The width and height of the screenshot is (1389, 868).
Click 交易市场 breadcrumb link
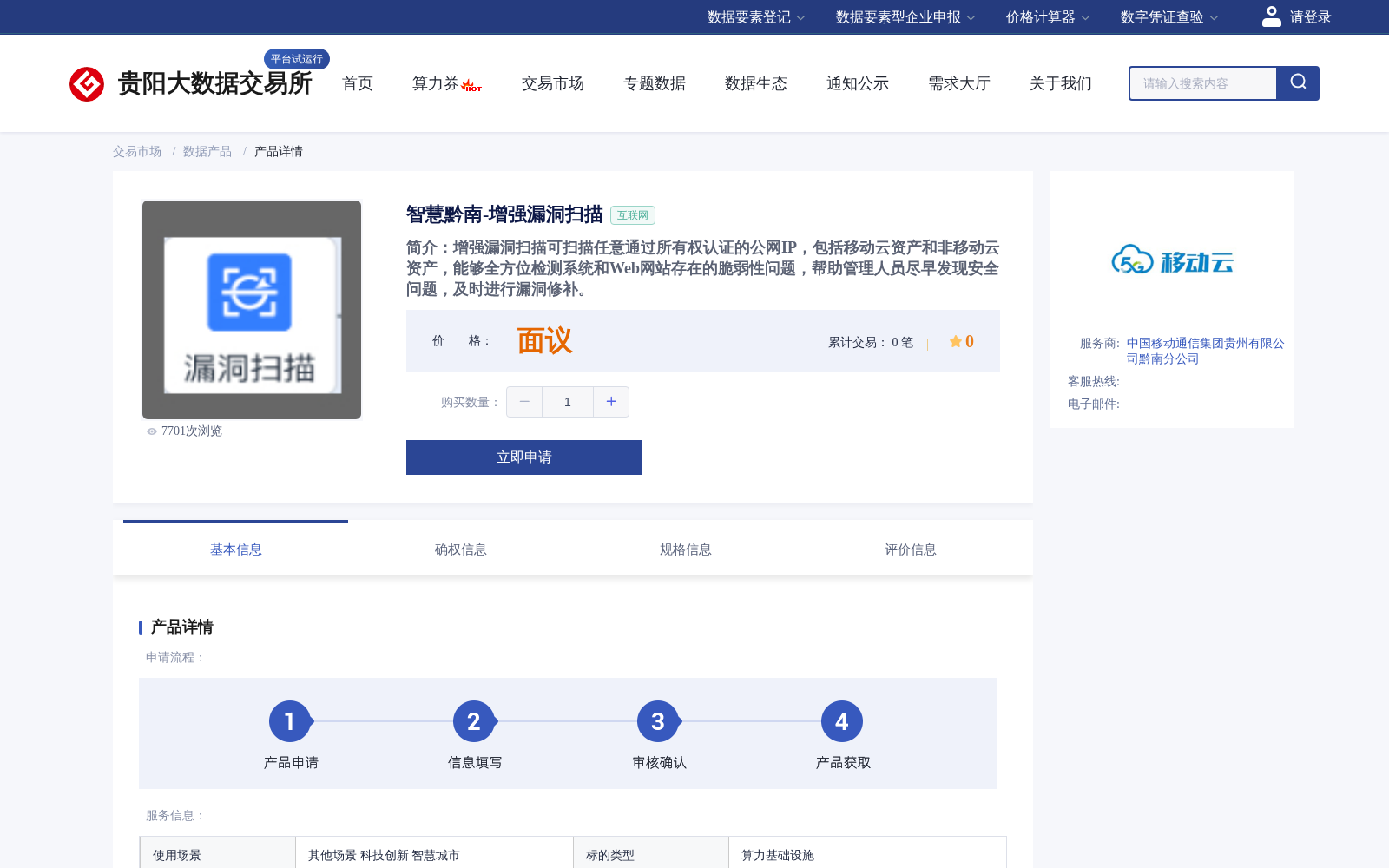click(137, 151)
